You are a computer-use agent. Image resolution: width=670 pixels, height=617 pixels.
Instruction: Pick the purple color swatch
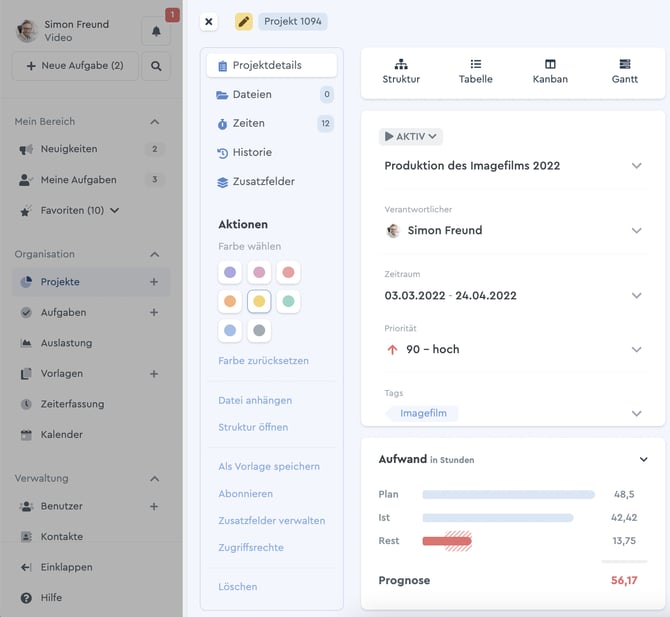tap(230, 272)
